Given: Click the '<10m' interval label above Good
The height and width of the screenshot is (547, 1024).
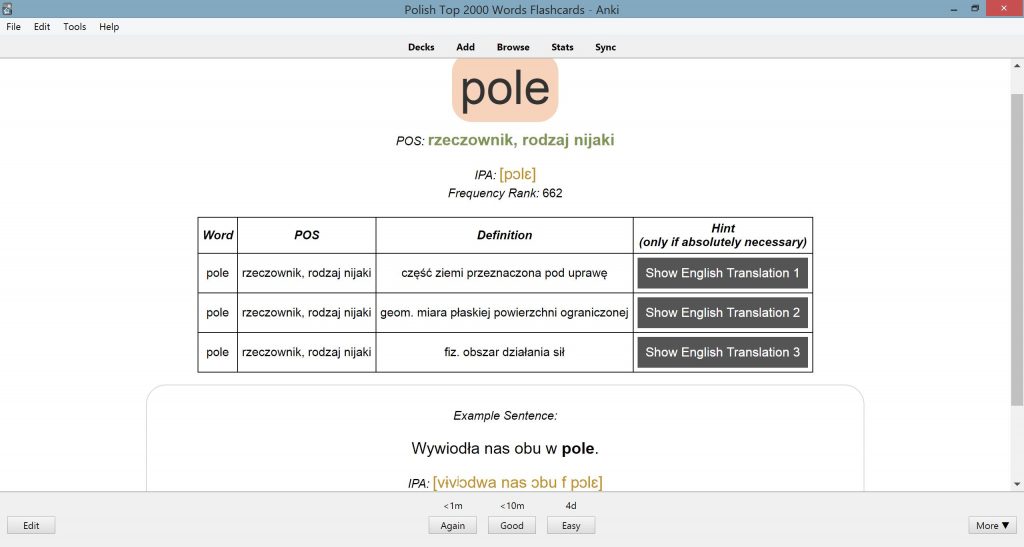Looking at the screenshot, I should [x=512, y=506].
